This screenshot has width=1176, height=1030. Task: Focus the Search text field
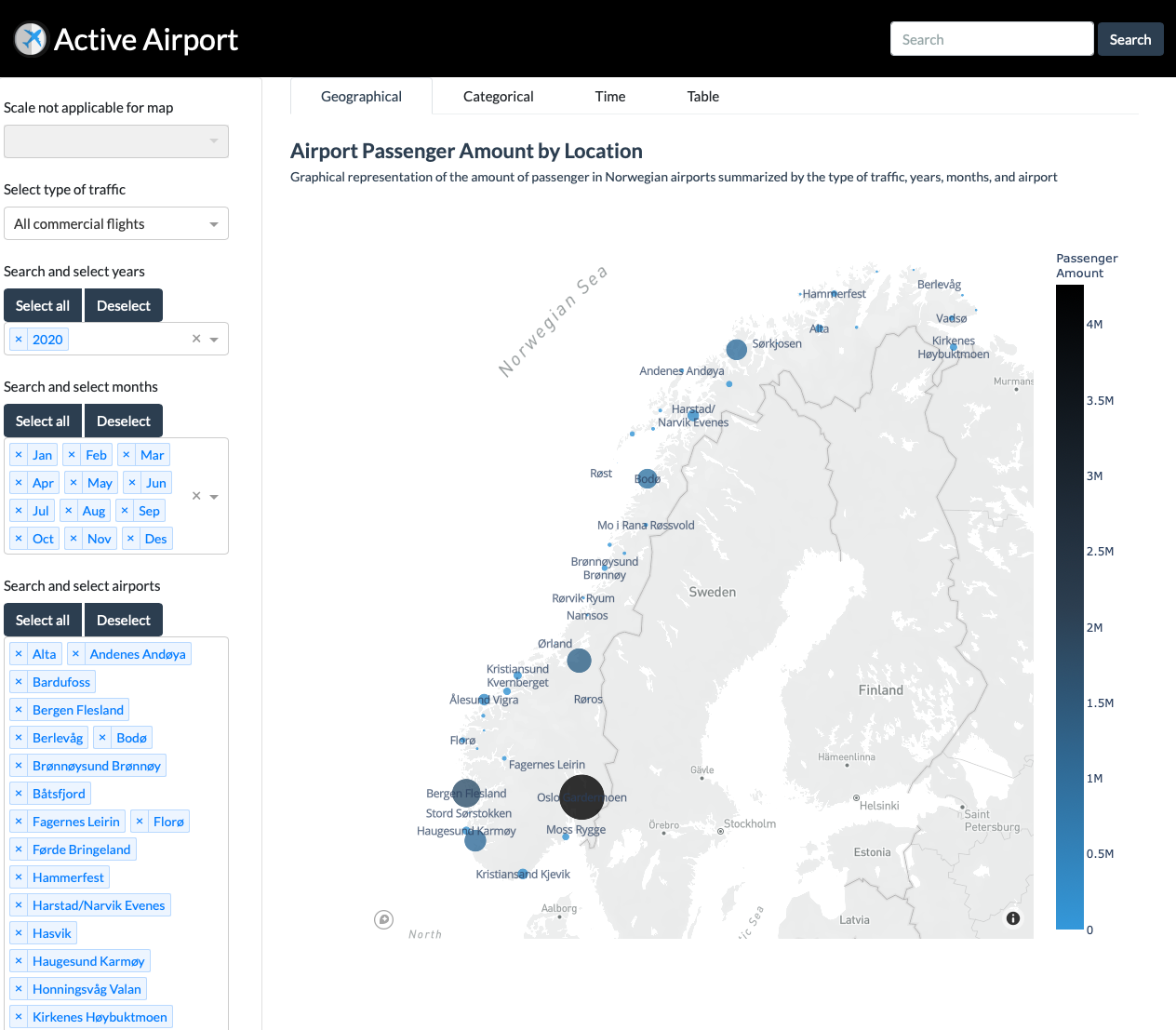coord(991,39)
